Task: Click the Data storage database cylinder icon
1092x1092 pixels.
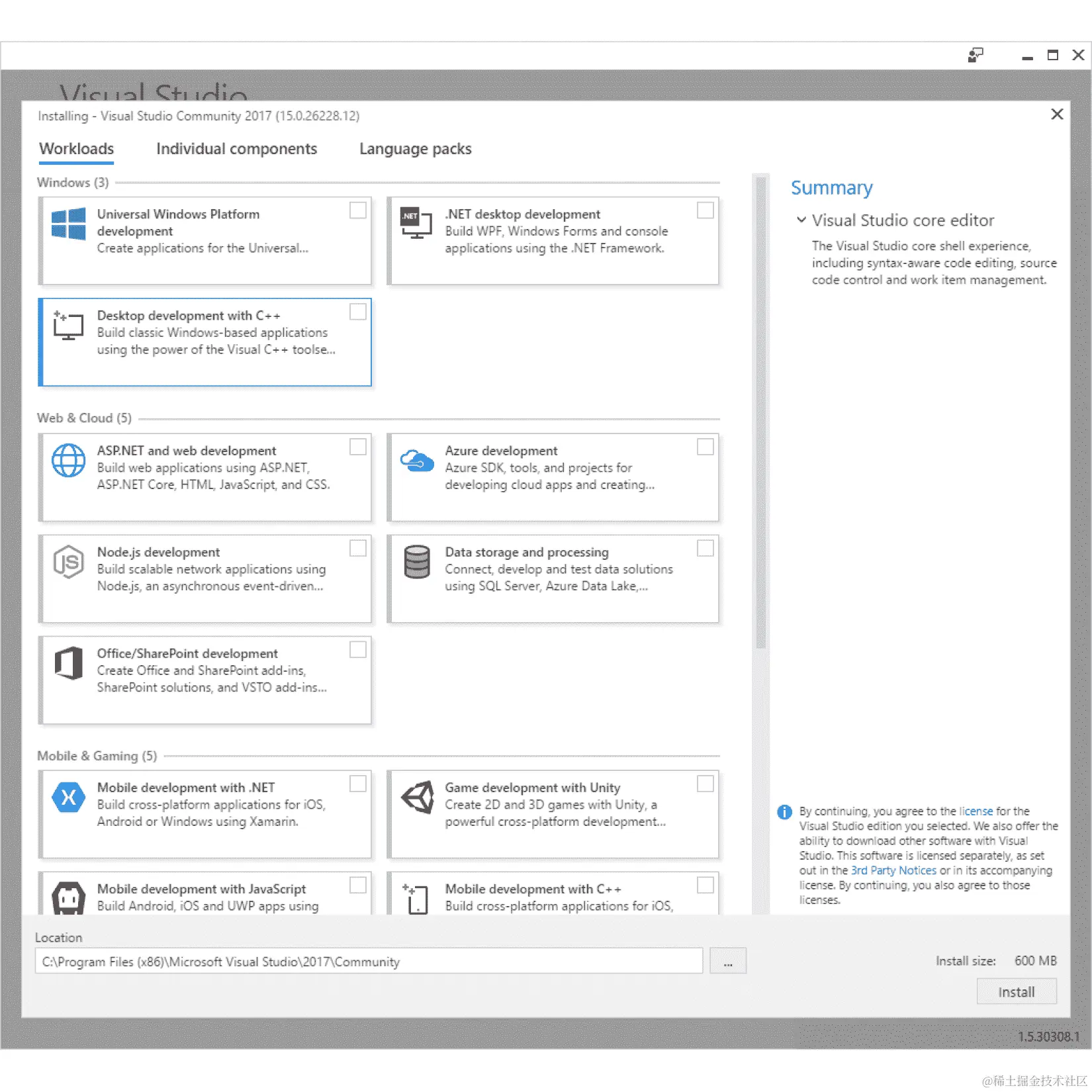Action: click(x=417, y=562)
